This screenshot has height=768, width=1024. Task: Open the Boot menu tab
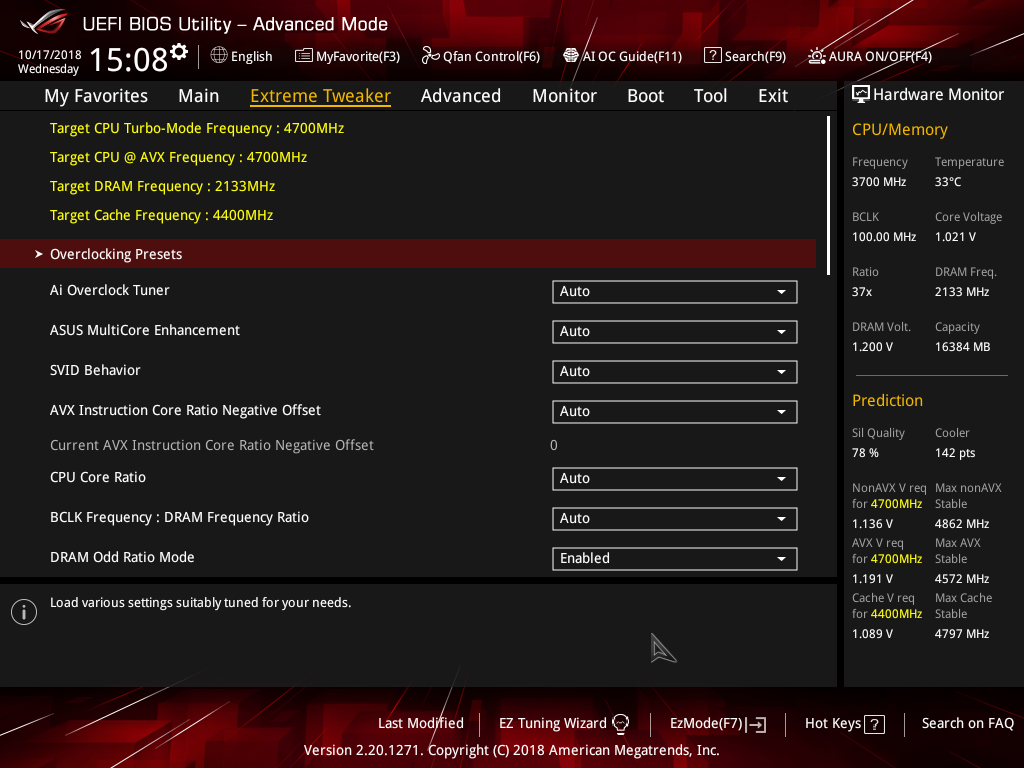point(645,95)
